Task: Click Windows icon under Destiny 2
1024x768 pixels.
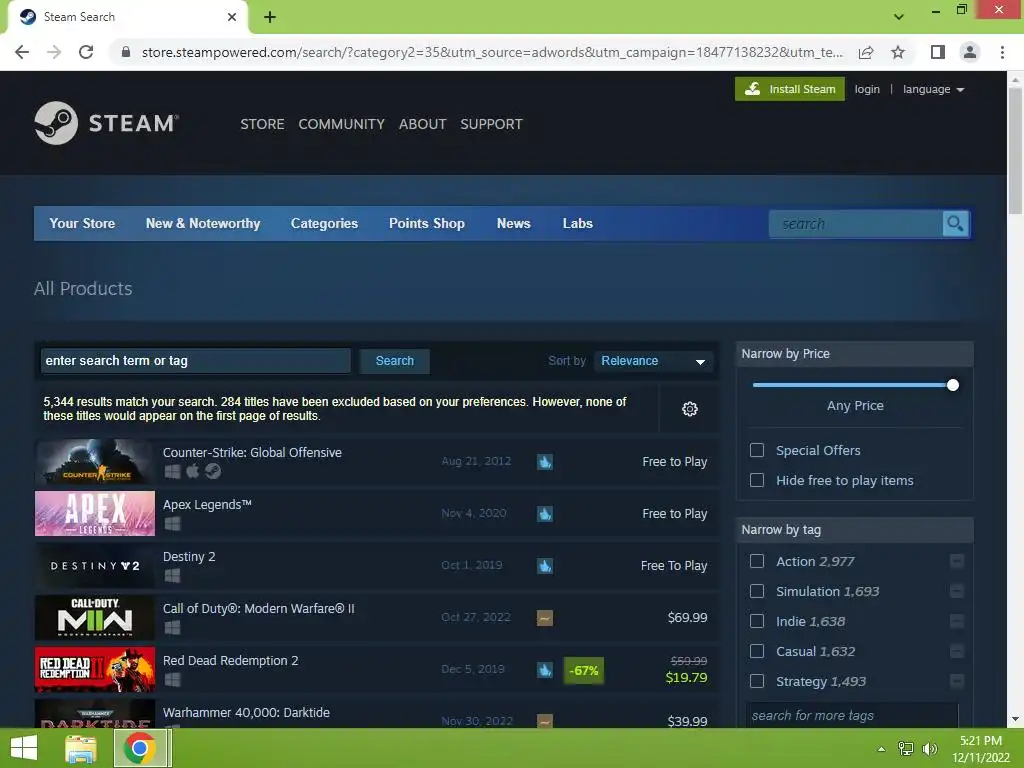Action: click(x=172, y=575)
